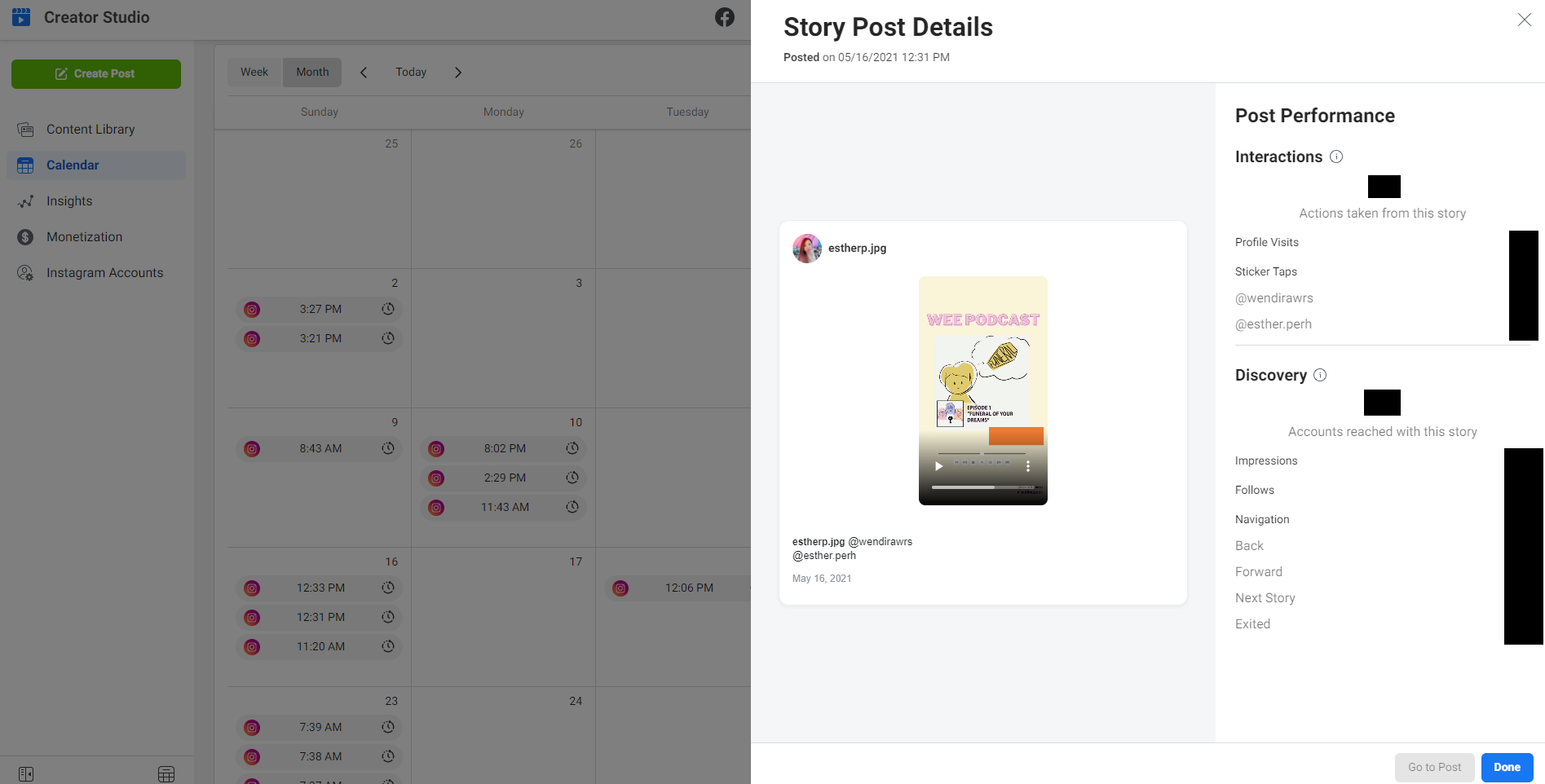Open video options three-dot menu
Screen dimensions: 1545x784
1028,466
